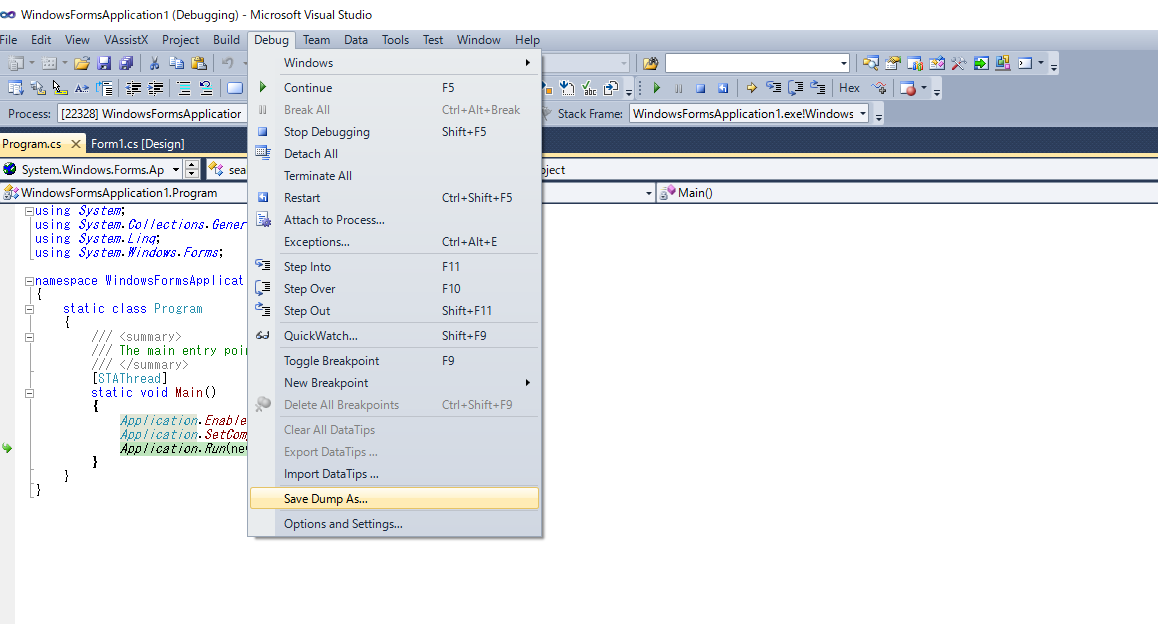Click the Paste clipboard icon
This screenshot has width=1158, height=624.
[199, 64]
